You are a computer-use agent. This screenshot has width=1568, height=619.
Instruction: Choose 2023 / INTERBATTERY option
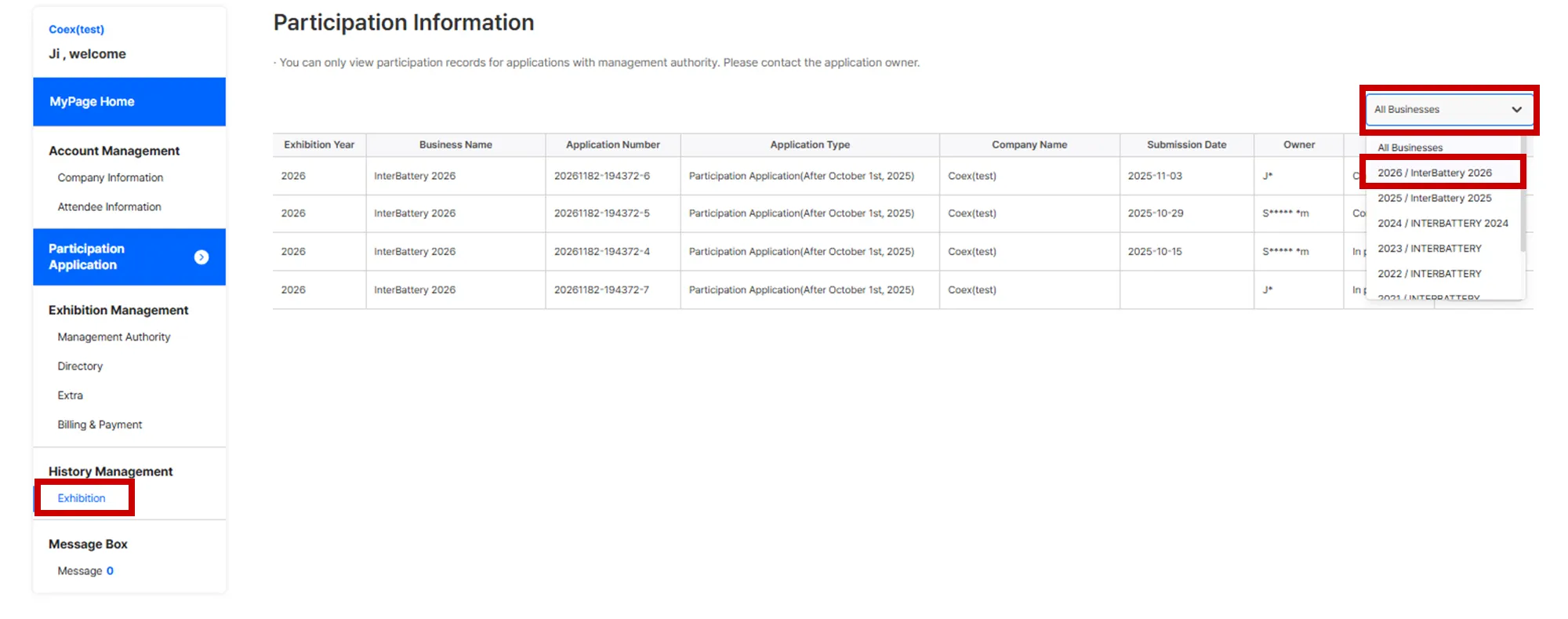[x=1429, y=248]
